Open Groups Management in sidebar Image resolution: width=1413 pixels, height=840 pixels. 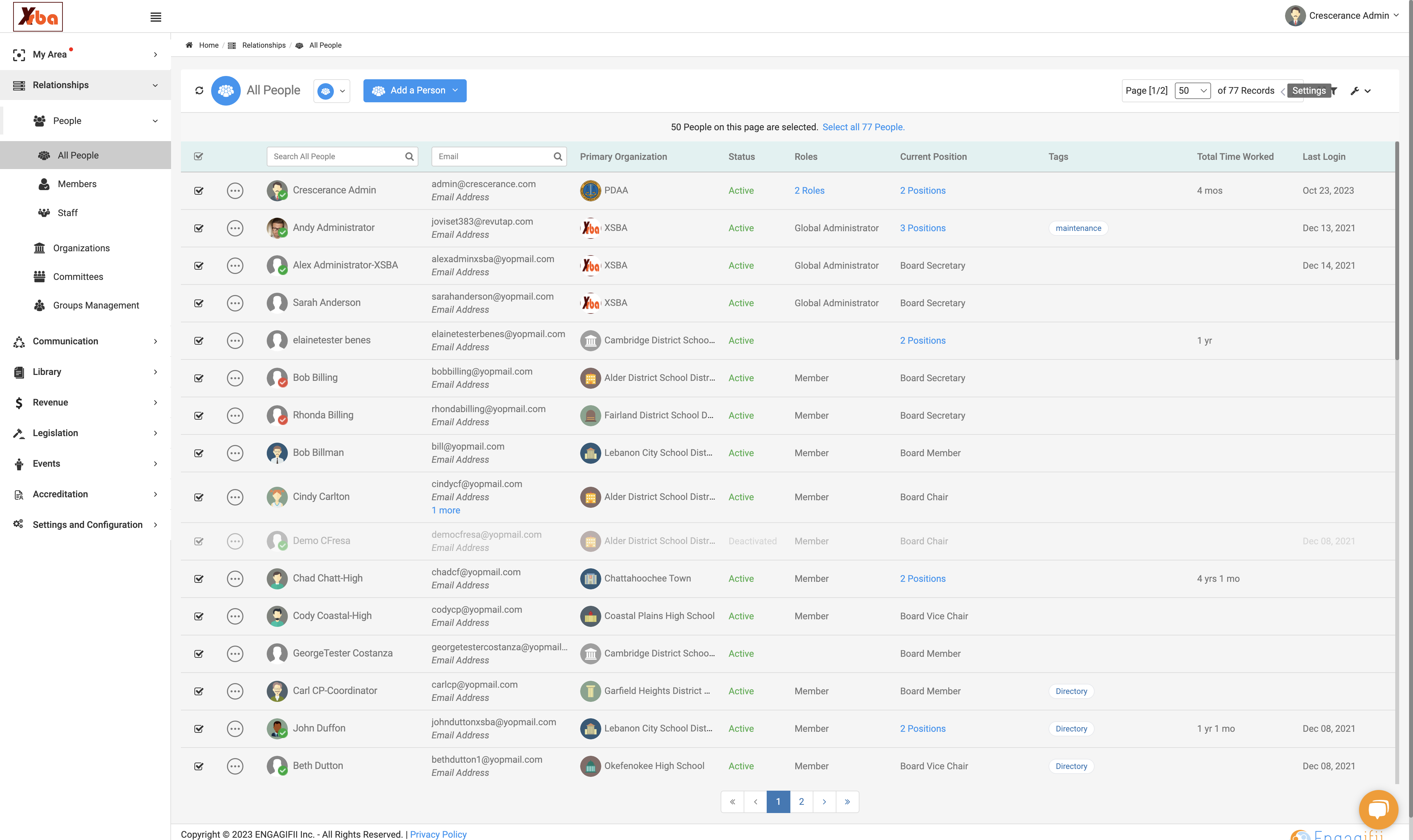tap(96, 306)
